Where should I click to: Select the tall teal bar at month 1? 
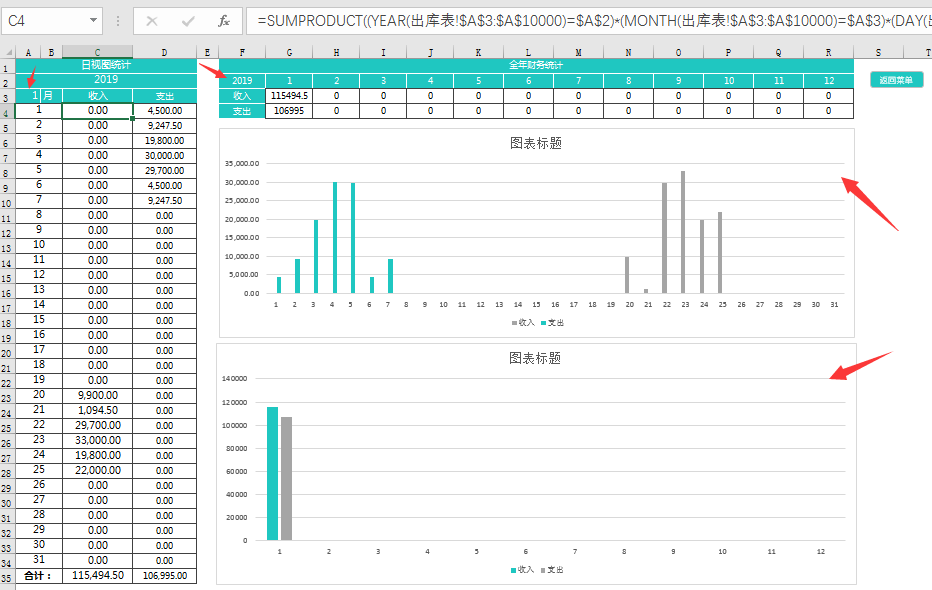pyautogui.click(x=272, y=474)
